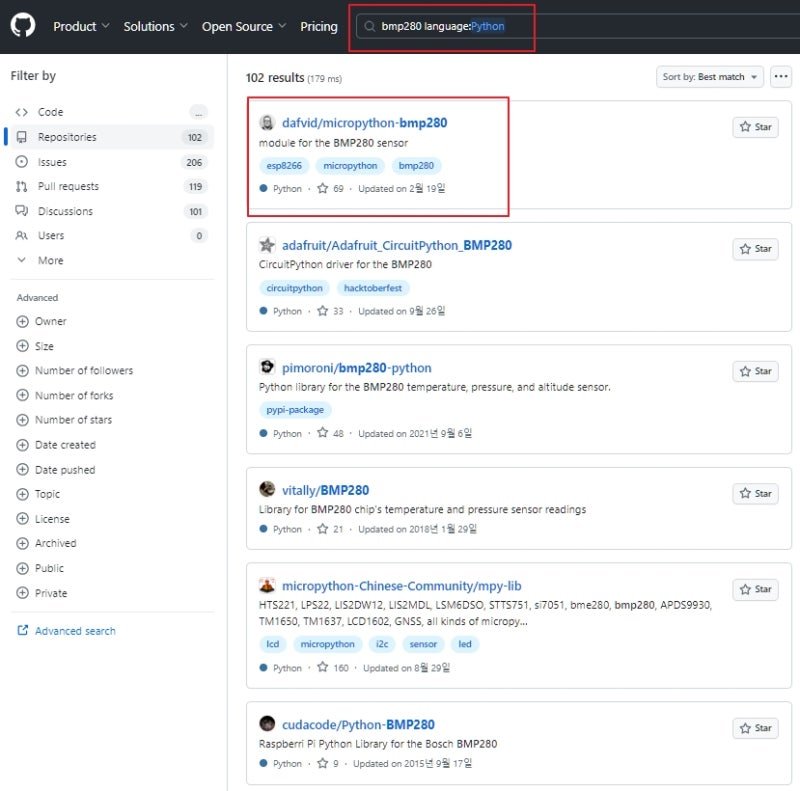Click the pimoroni avatar icon
This screenshot has height=791, width=800.
[267, 367]
